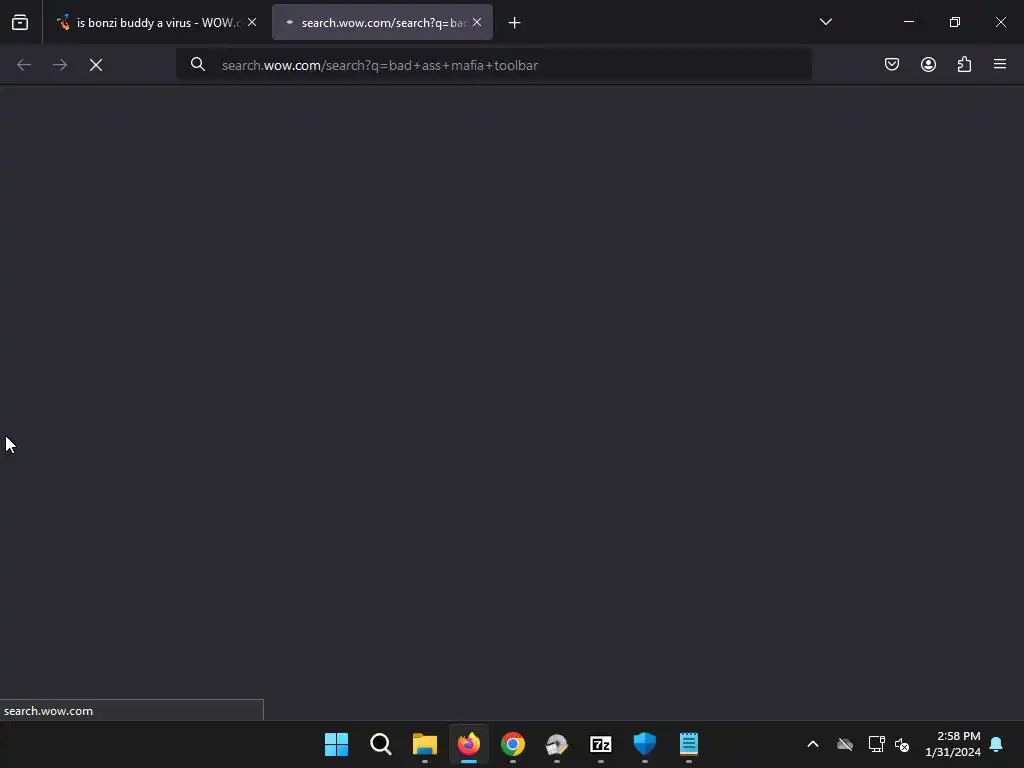Go back one page
This screenshot has height=768, width=1024.
coord(24,65)
